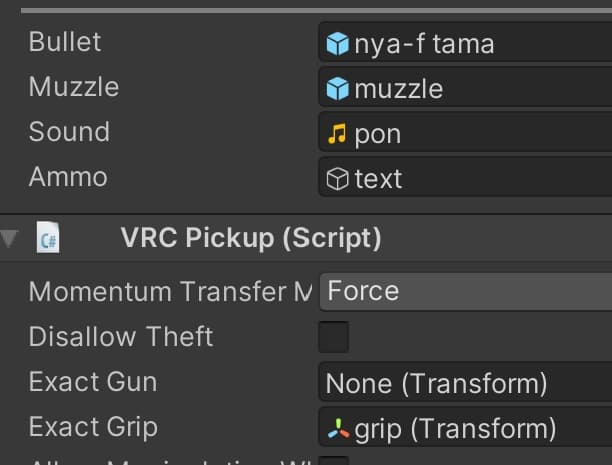Open the Momentum Transfer Mode dropdown showing Force
The height and width of the screenshot is (465, 612).
(x=466, y=292)
